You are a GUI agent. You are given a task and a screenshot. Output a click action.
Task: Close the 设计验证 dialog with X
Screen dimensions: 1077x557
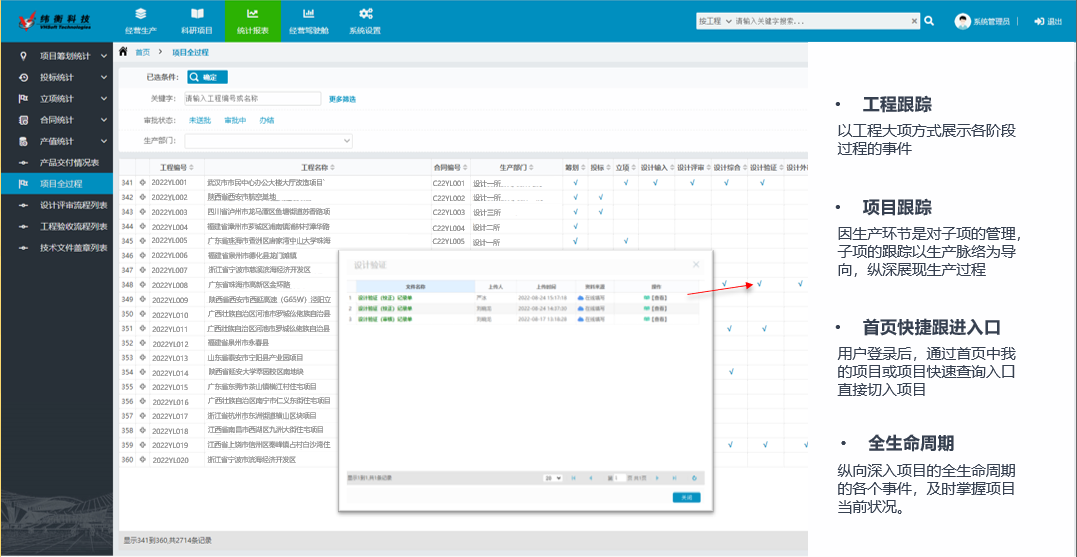(697, 264)
